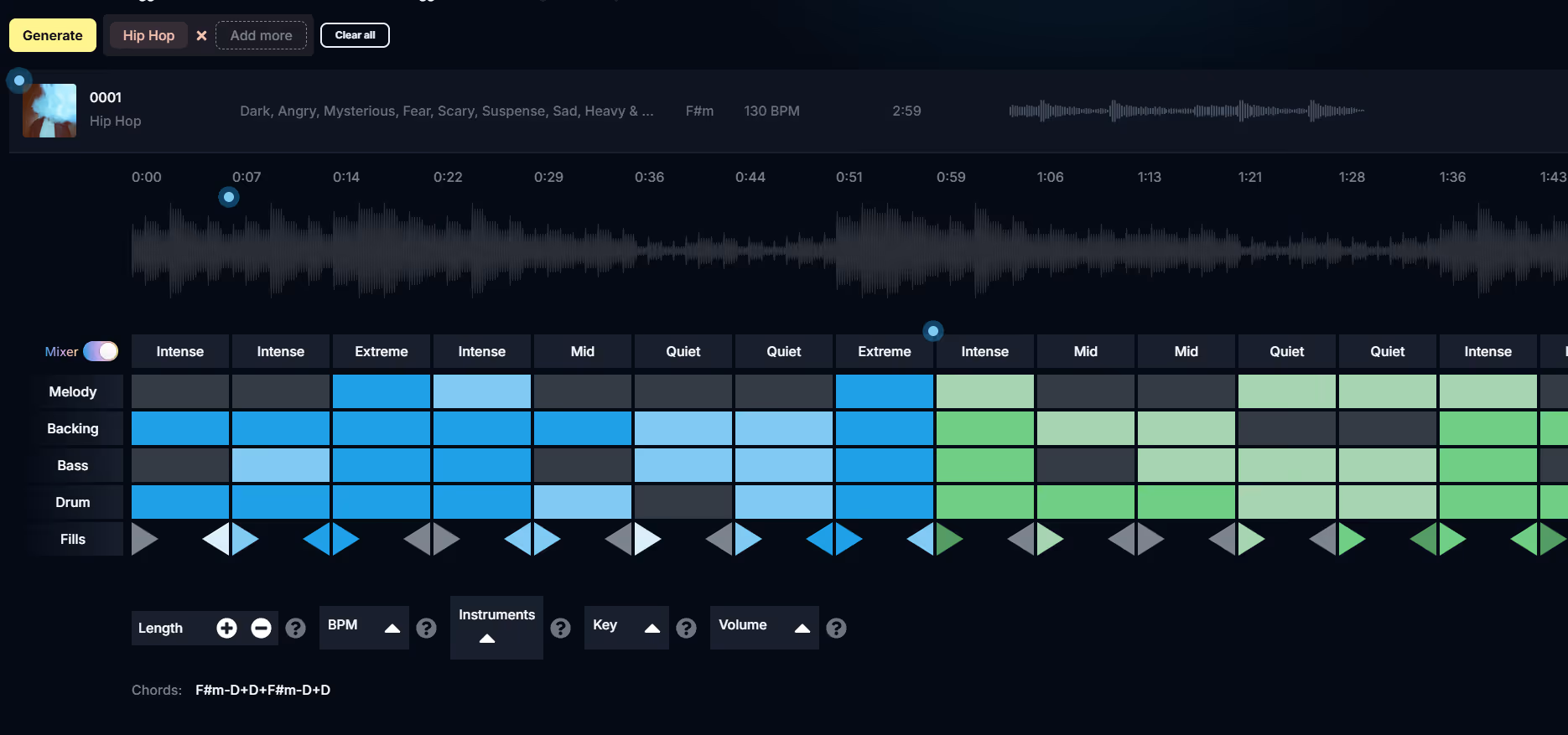
Task: Click the section marker near 0:59
Action: coord(933,331)
